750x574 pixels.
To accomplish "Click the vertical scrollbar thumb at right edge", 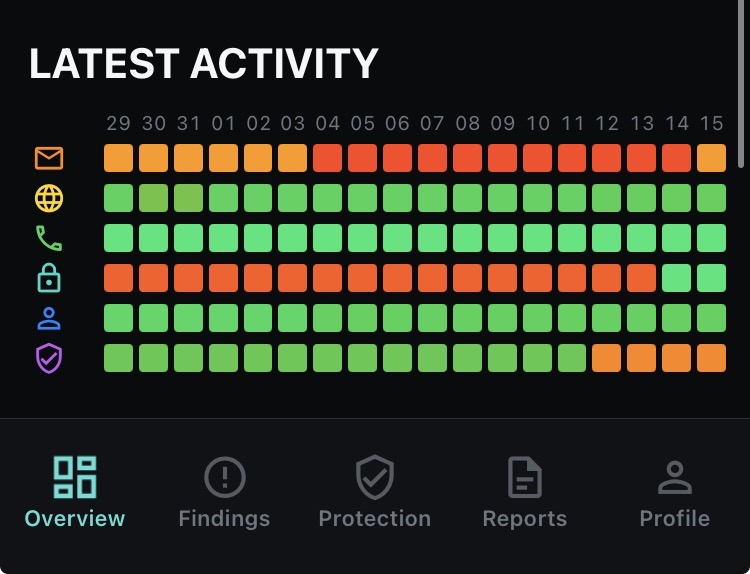I will tap(741, 84).
